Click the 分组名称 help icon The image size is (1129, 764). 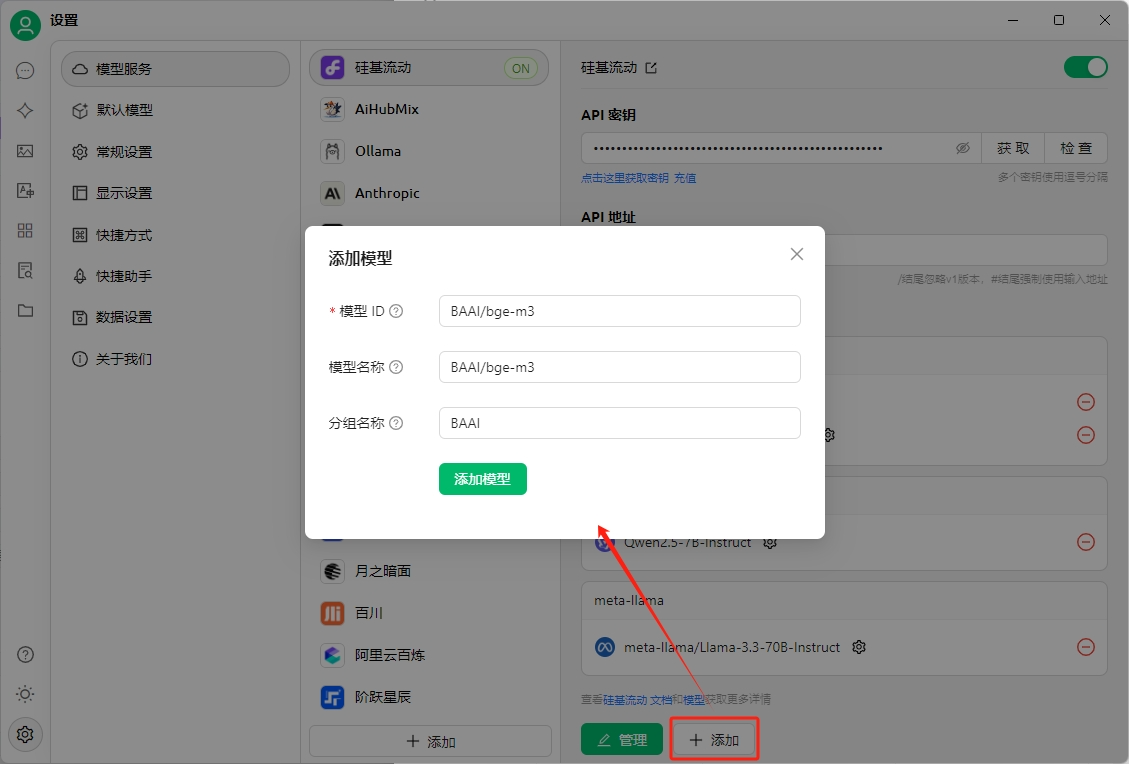tap(396, 423)
